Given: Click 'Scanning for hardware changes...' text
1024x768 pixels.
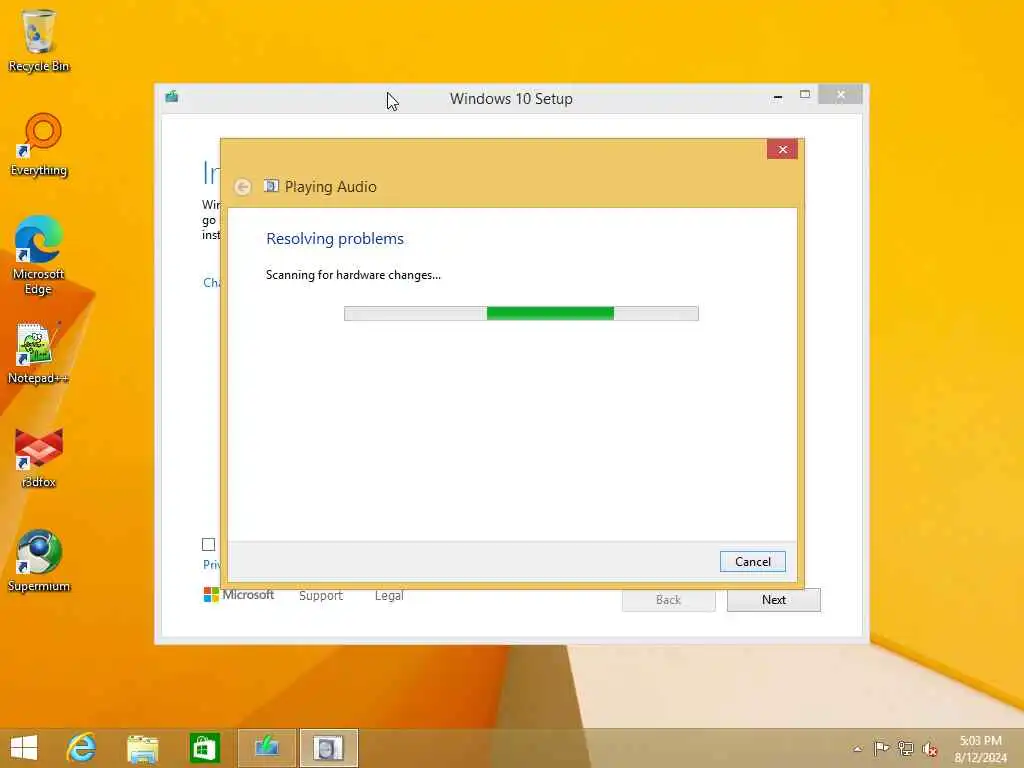Looking at the screenshot, I should point(353,275).
